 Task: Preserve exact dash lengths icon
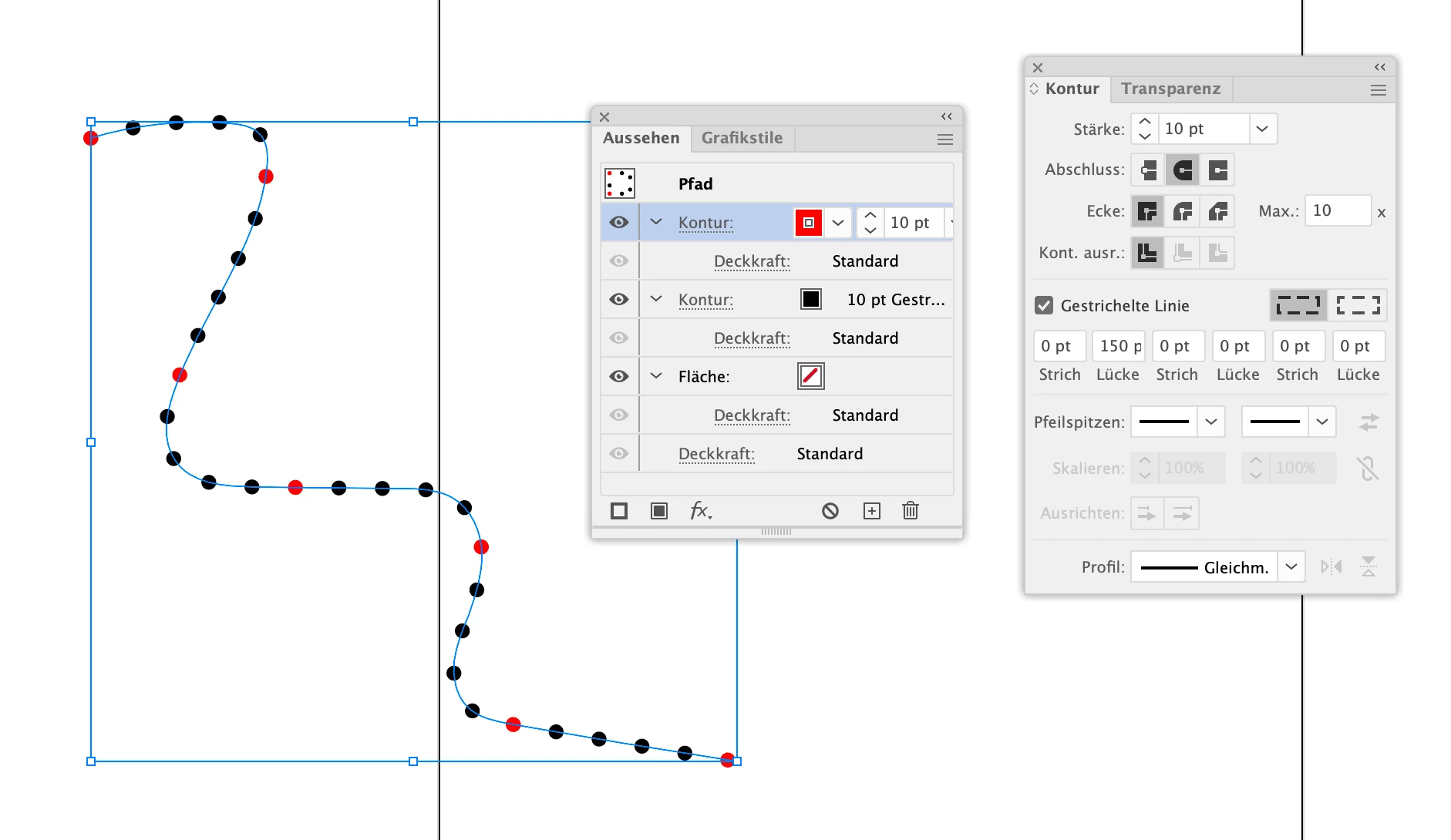[x=1298, y=305]
